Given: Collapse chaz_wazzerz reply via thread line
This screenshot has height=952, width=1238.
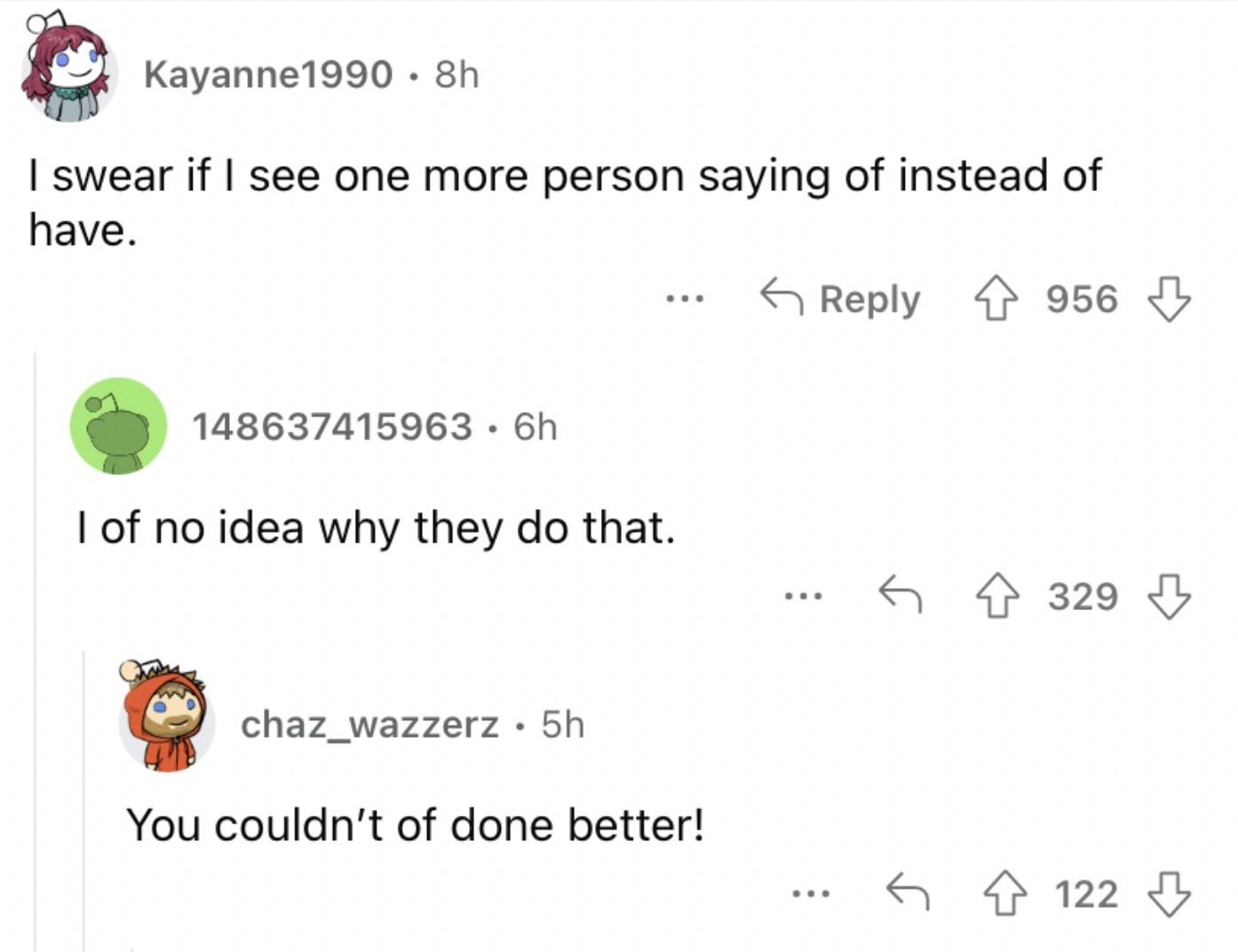Looking at the screenshot, I should (x=84, y=800).
